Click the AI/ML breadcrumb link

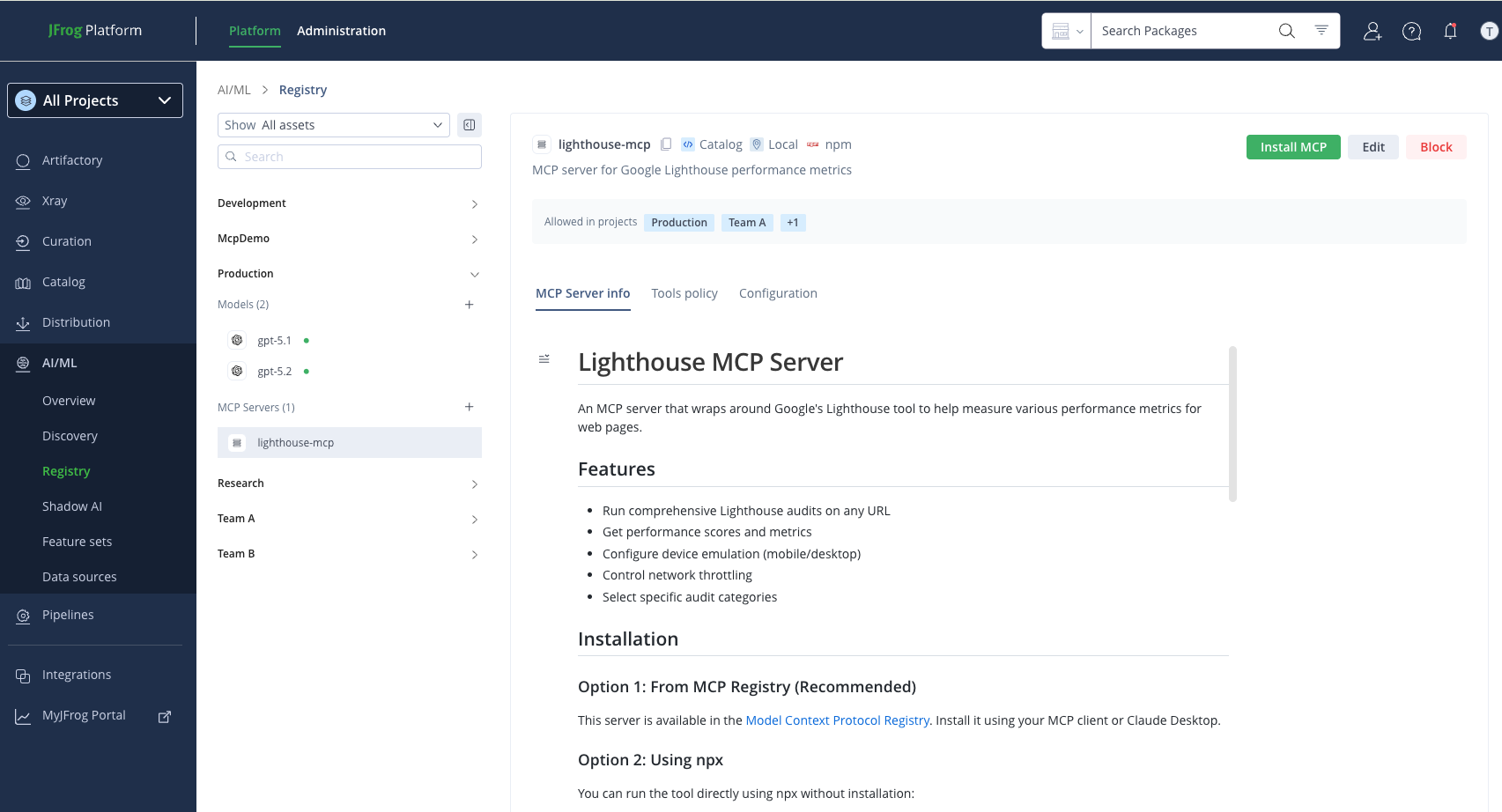coord(234,90)
